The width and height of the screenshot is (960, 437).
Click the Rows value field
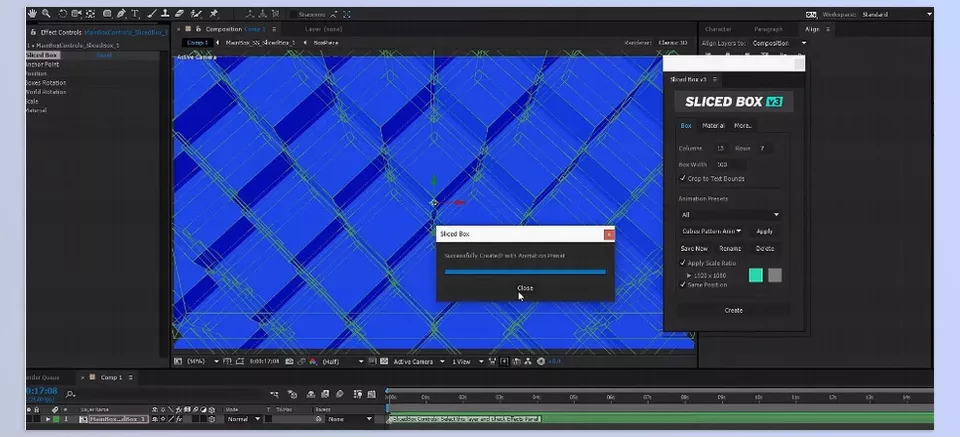763,149
